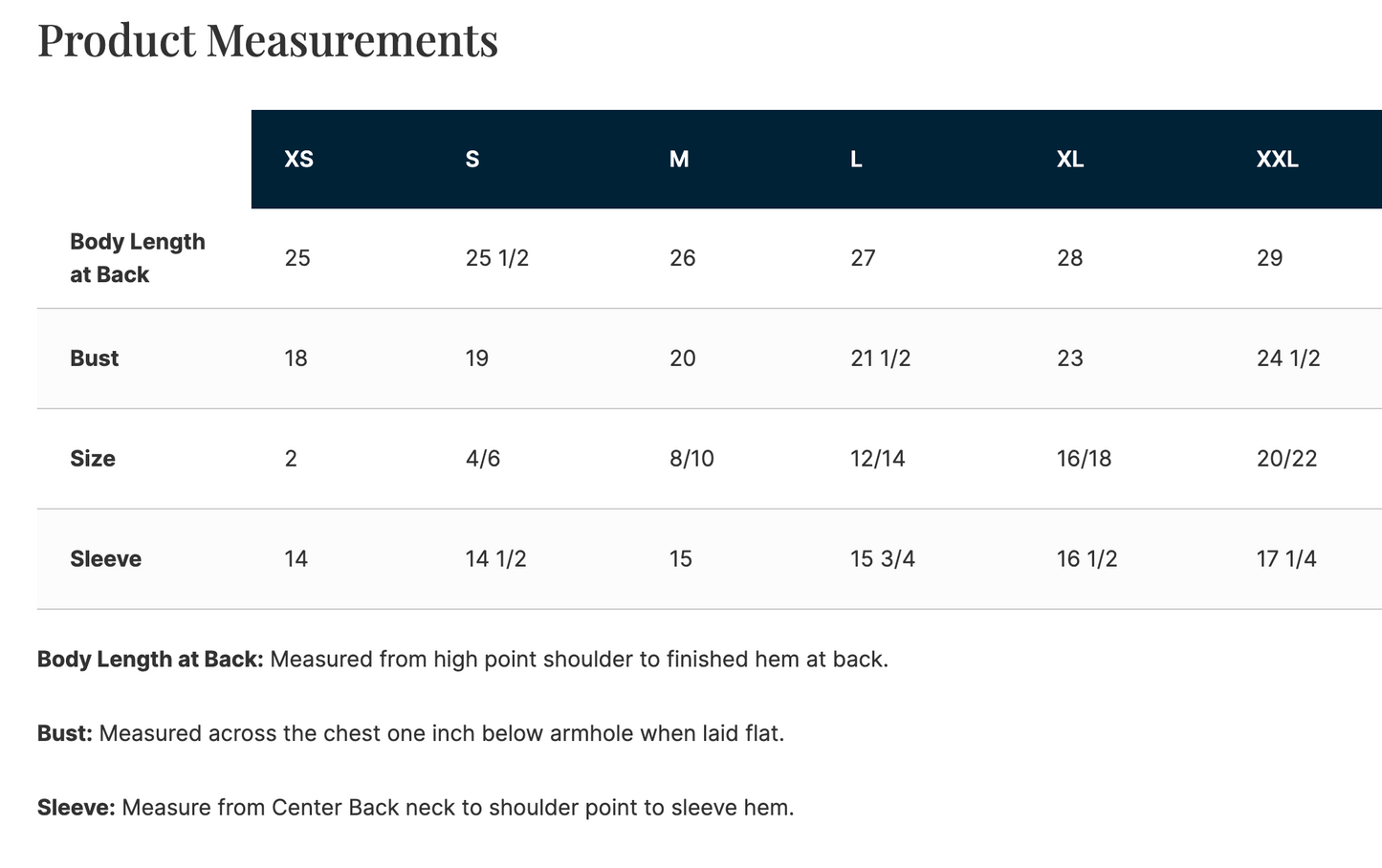The width and height of the screenshot is (1382, 868).
Task: Select the 21 1/2 bust value
Action: (x=881, y=358)
